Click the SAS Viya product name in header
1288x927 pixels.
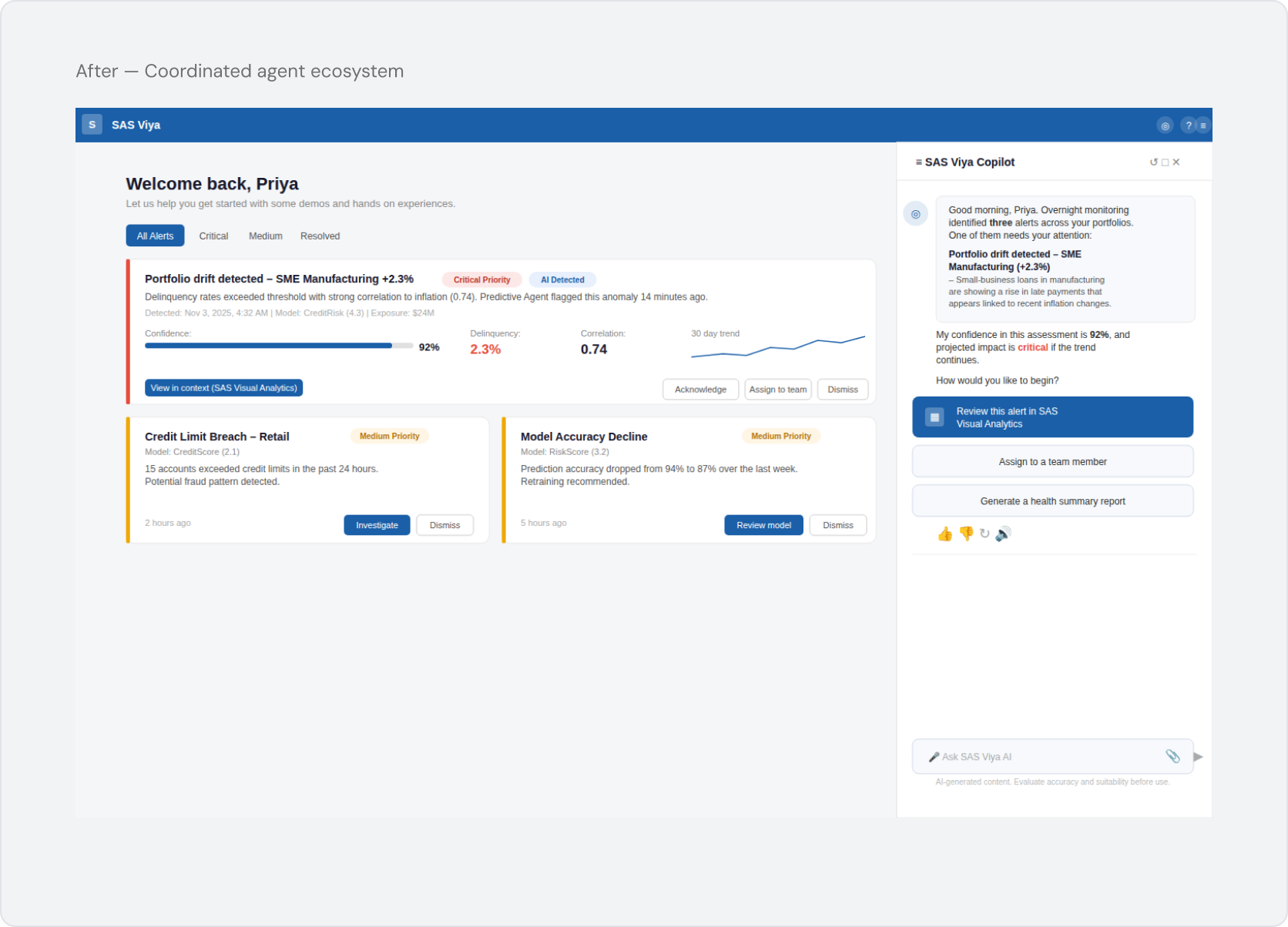136,125
